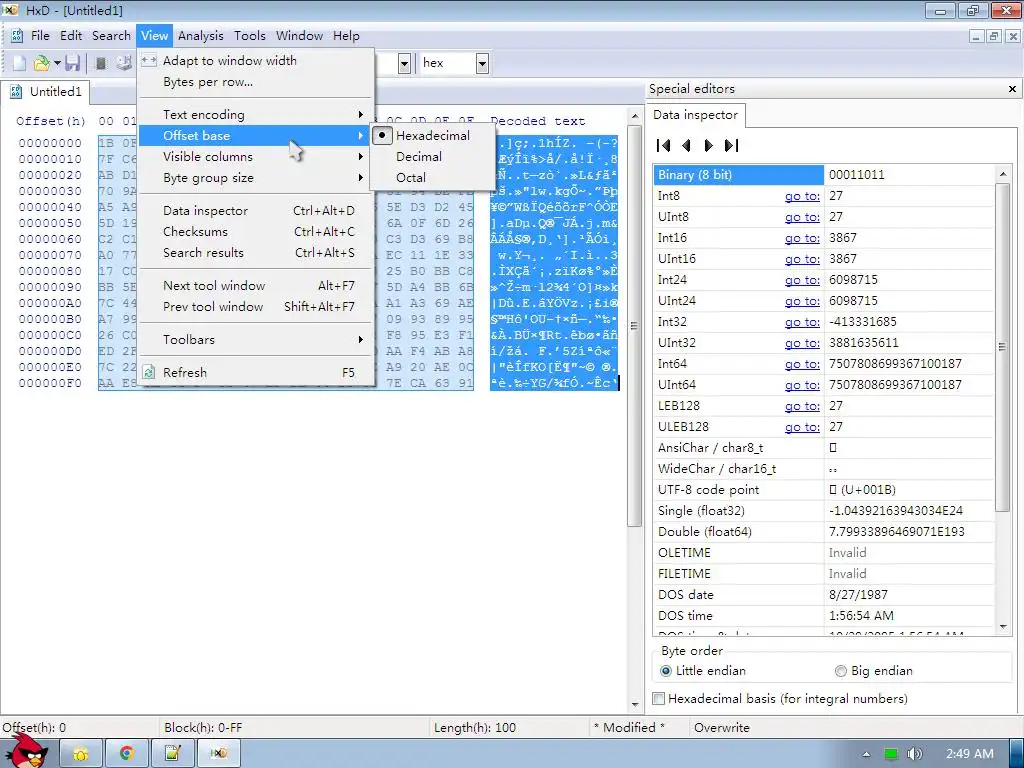The height and width of the screenshot is (768, 1024).
Task: Open the first pinned taskbar app
Action: click(81, 754)
